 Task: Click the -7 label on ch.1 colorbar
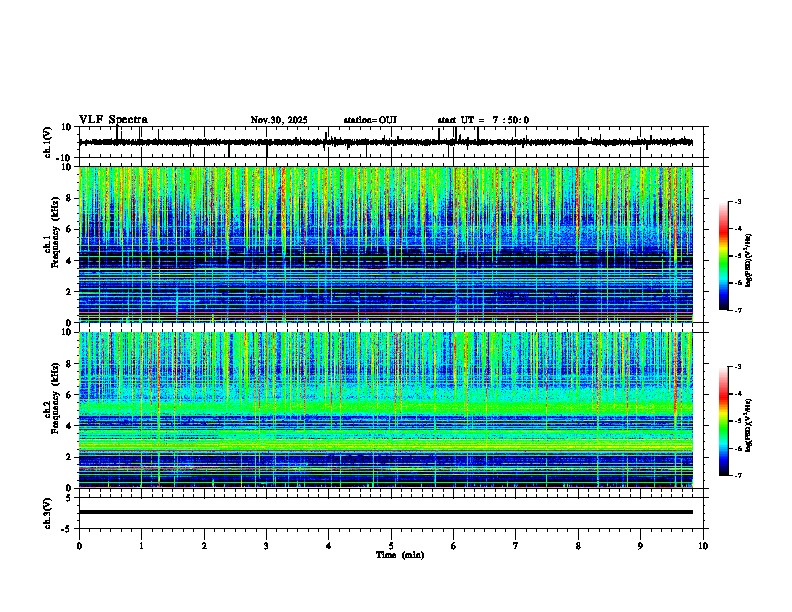(737, 310)
